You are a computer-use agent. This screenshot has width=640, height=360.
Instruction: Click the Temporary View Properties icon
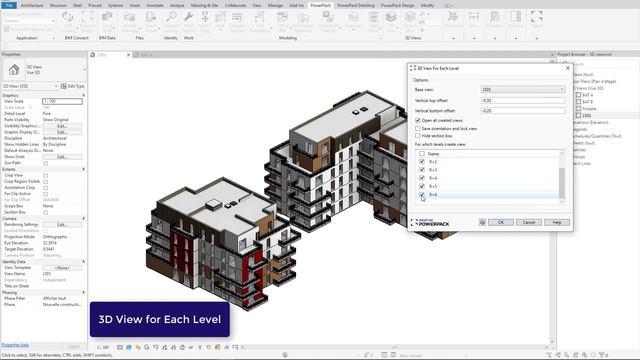209,347
